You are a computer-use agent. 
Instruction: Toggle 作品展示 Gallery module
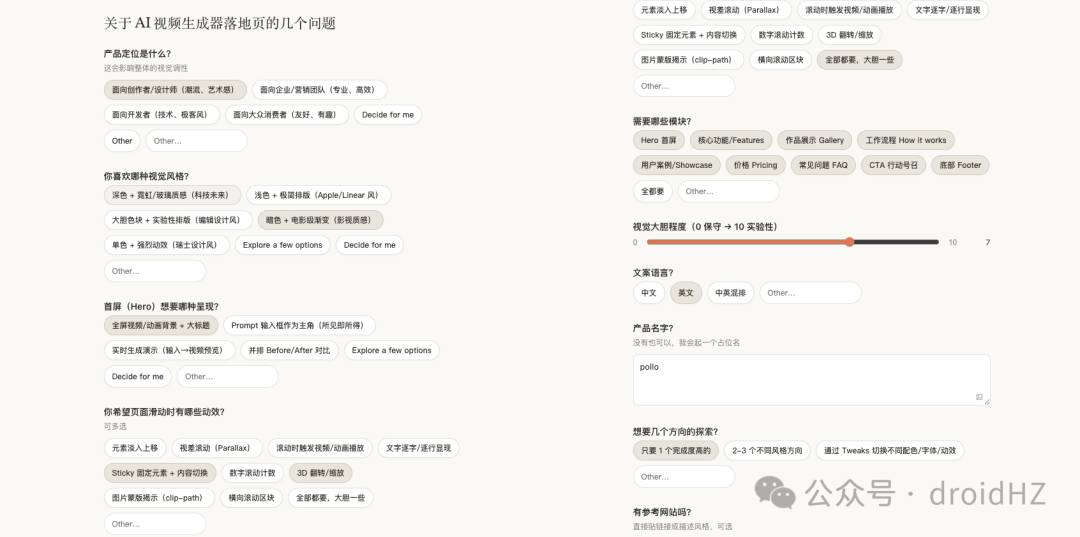(815, 140)
